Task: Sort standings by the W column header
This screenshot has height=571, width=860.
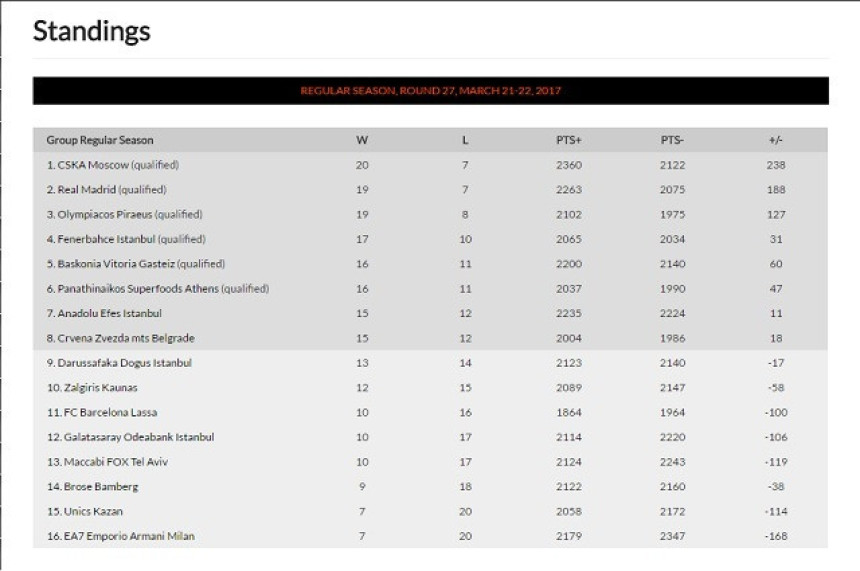Action: click(x=362, y=140)
